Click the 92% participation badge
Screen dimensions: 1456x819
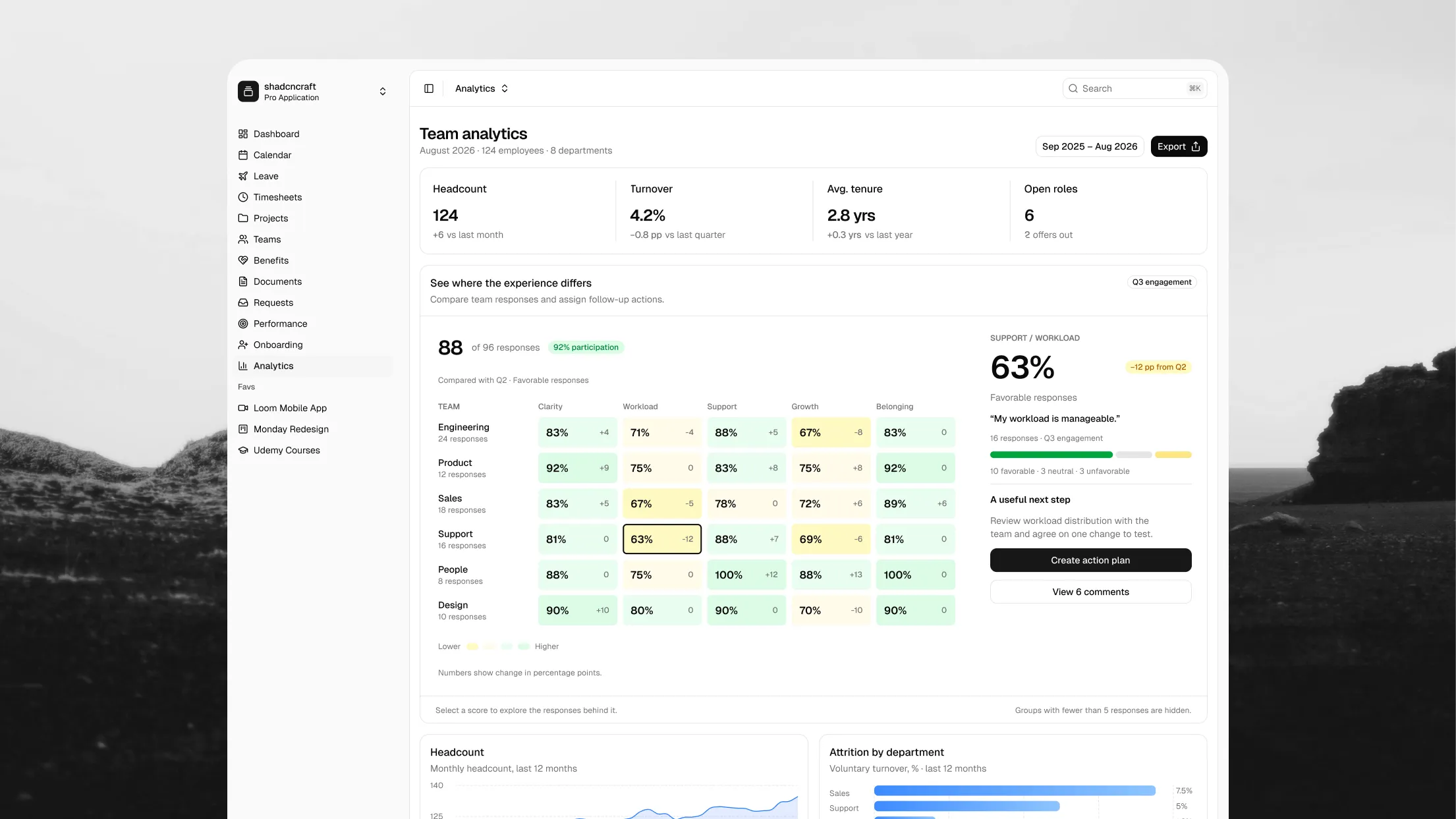(x=586, y=347)
